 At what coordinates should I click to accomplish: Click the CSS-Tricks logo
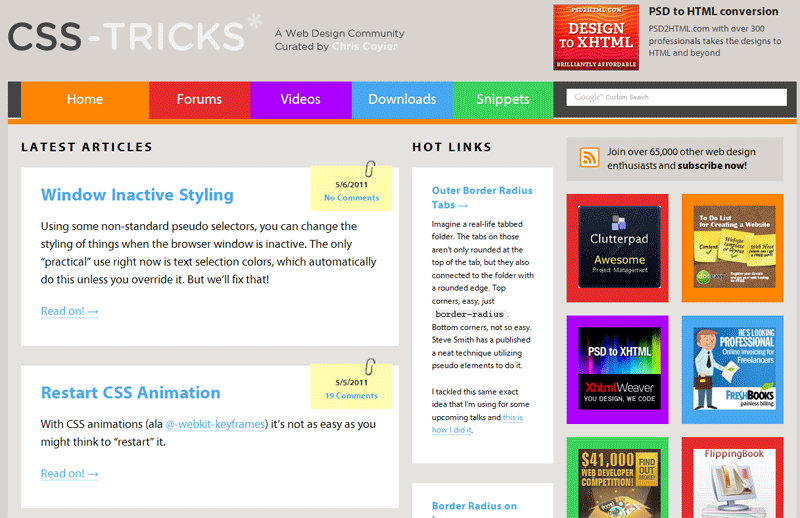click(x=126, y=37)
